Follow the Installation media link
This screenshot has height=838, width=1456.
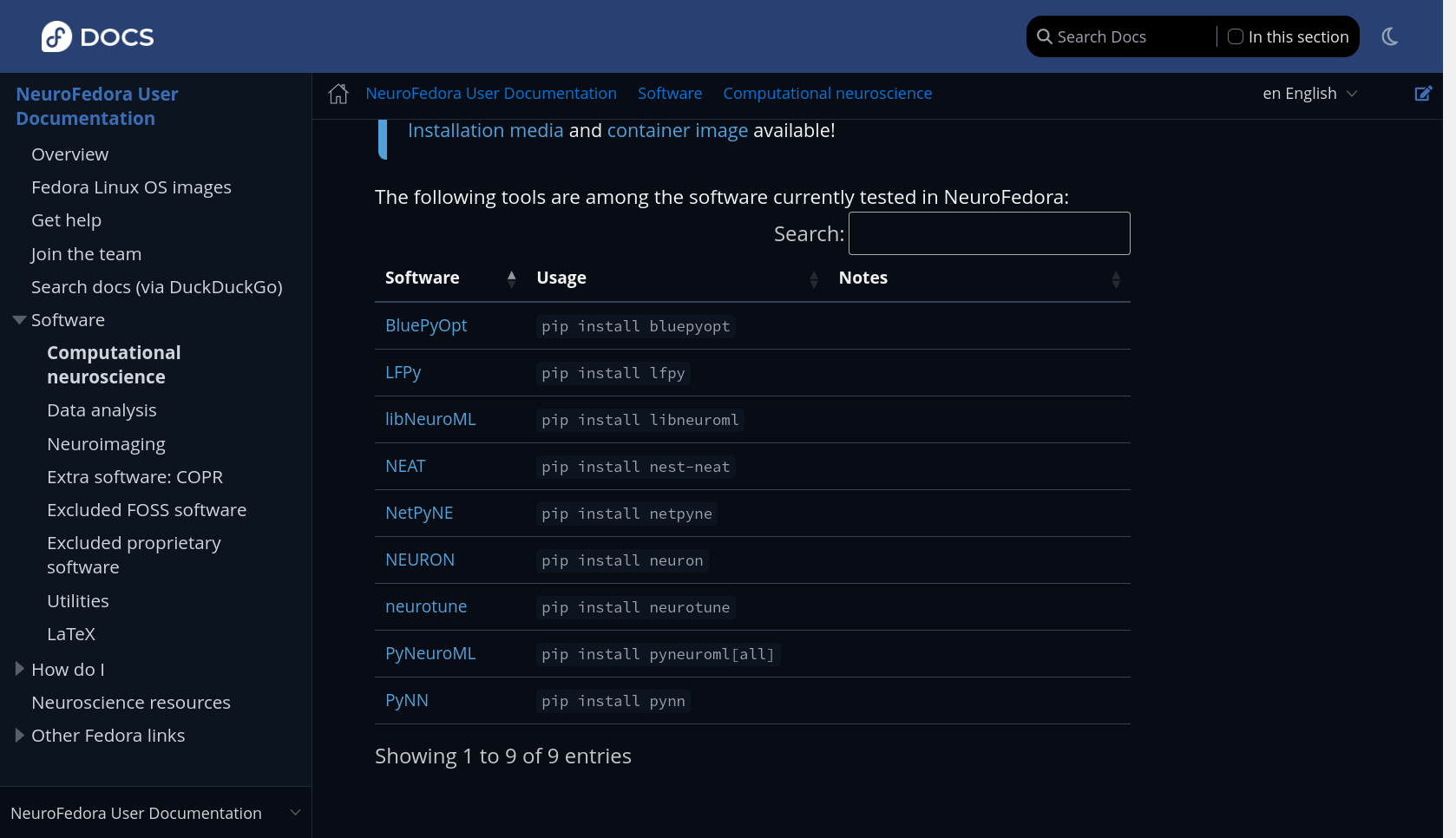(486, 130)
